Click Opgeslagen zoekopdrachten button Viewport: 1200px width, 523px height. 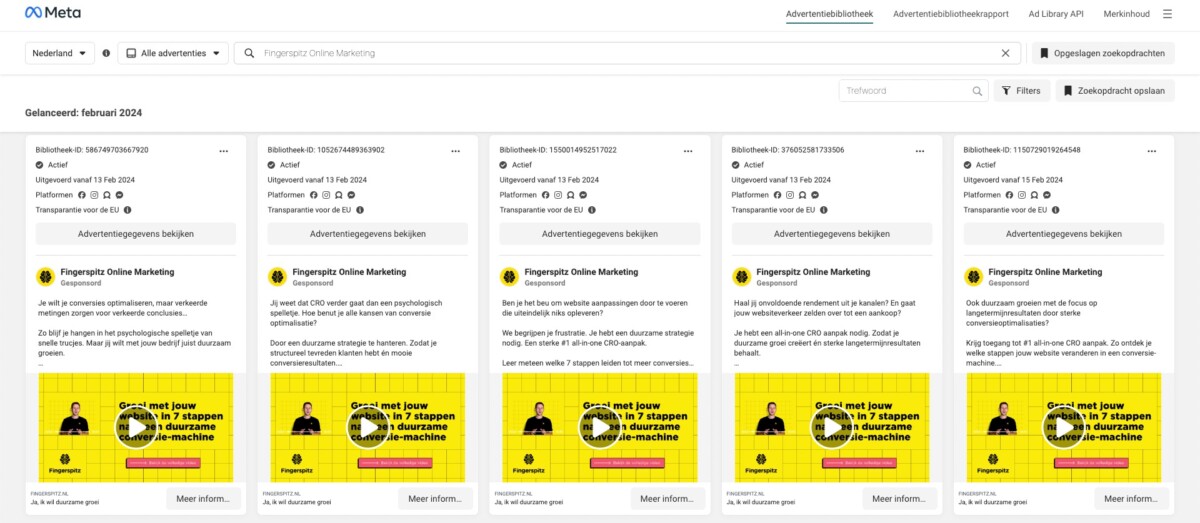click(1103, 53)
